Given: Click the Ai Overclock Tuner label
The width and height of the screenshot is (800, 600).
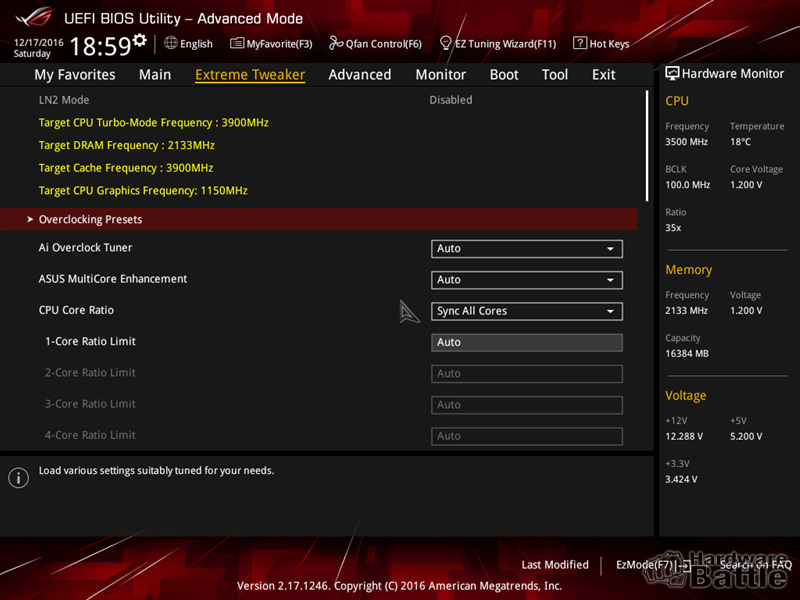Looking at the screenshot, I should [85, 247].
